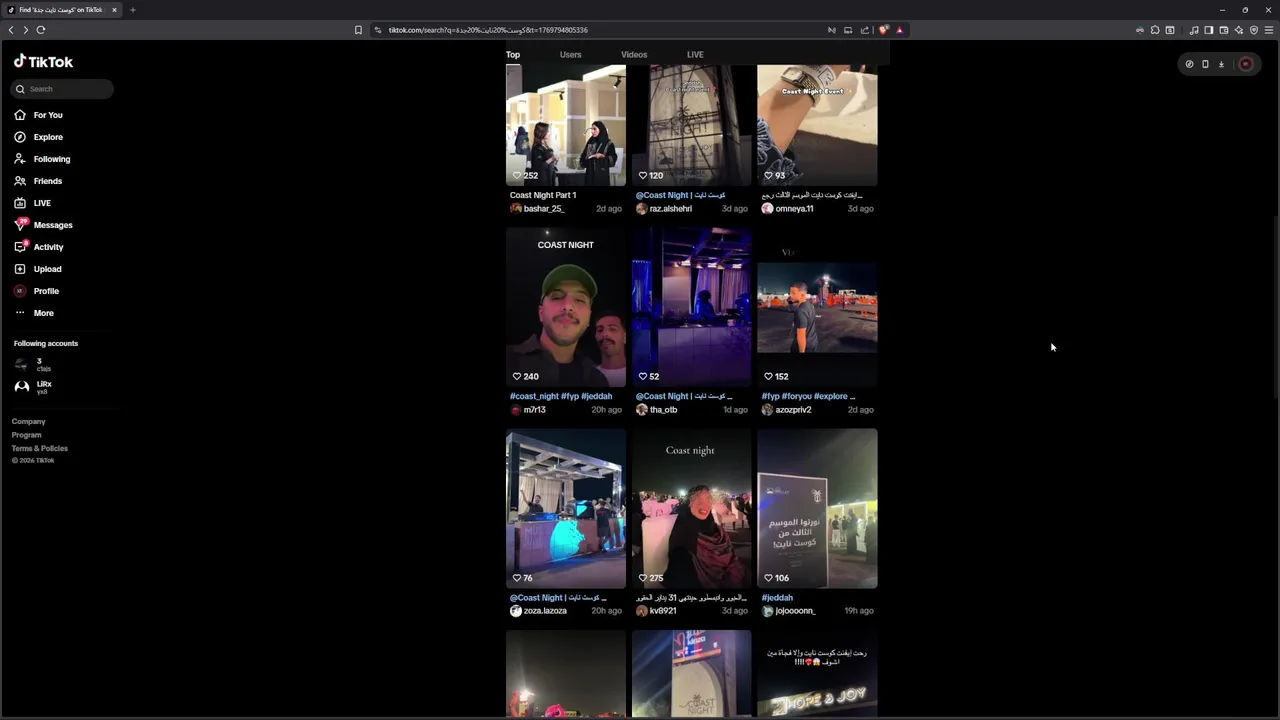Open the azozpriv2 video with 152 likes
Screen dimensions: 1280x720
(817, 307)
